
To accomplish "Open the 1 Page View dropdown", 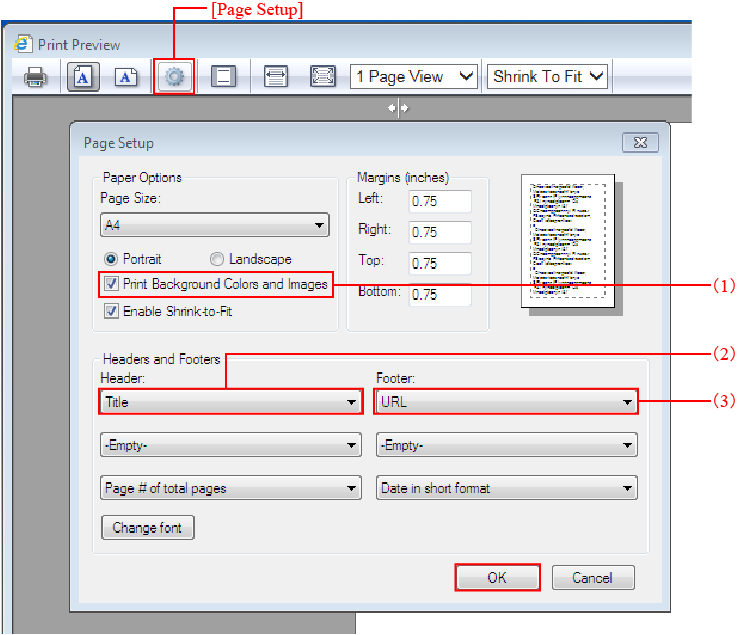I will pos(414,77).
